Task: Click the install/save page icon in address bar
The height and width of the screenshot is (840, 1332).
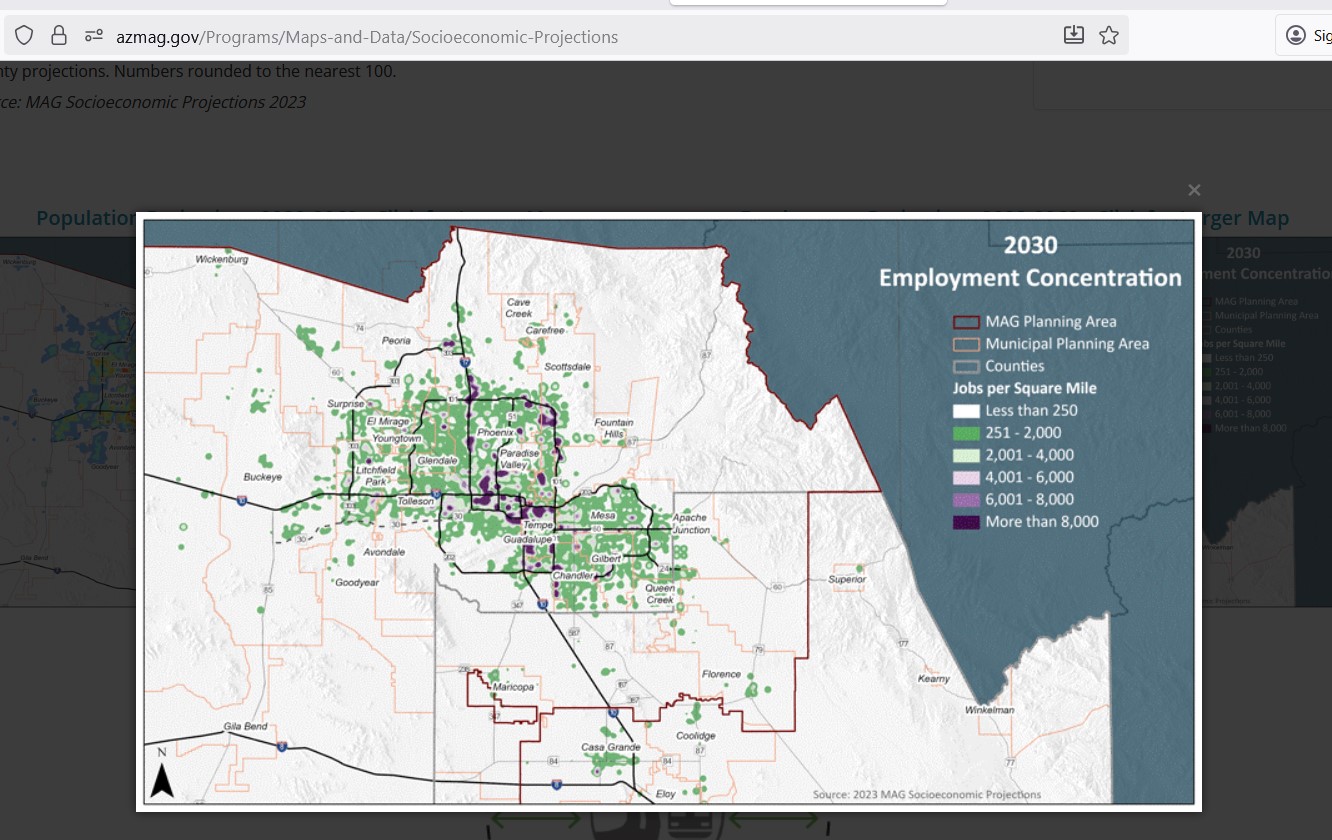Action: pyautogui.click(x=1073, y=36)
